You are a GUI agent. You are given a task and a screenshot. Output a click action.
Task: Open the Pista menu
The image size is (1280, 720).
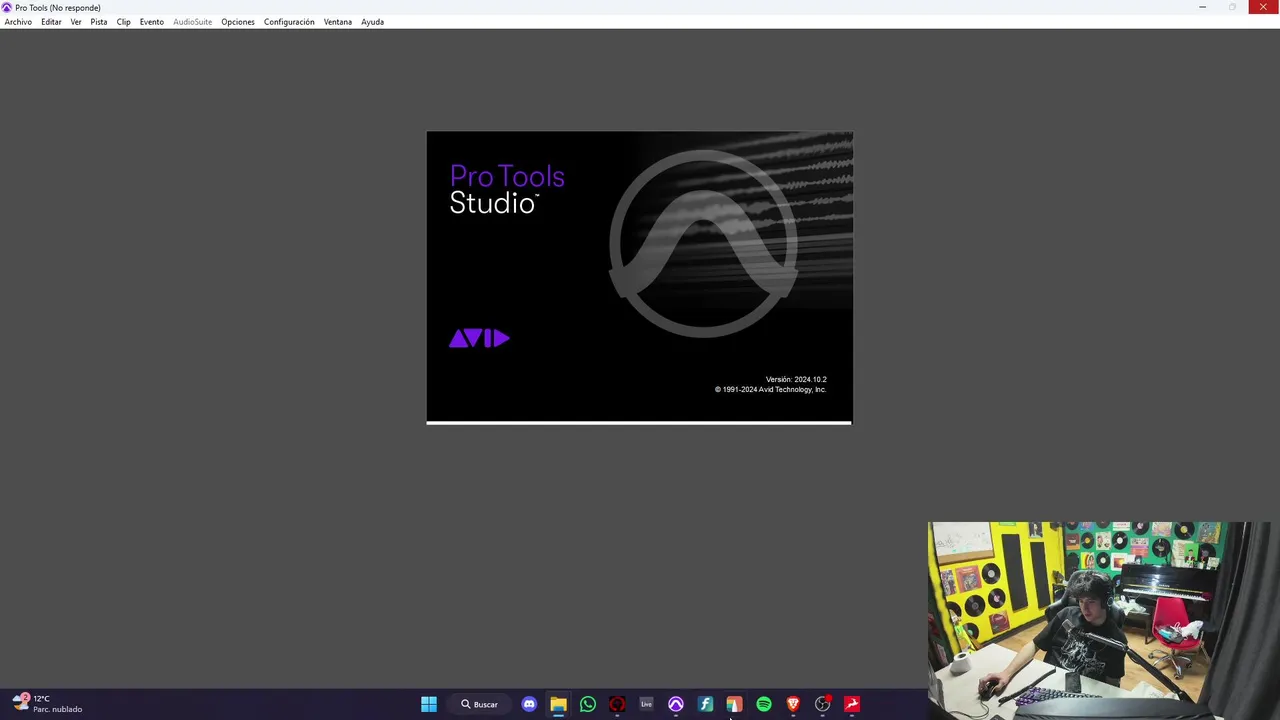pos(99,22)
